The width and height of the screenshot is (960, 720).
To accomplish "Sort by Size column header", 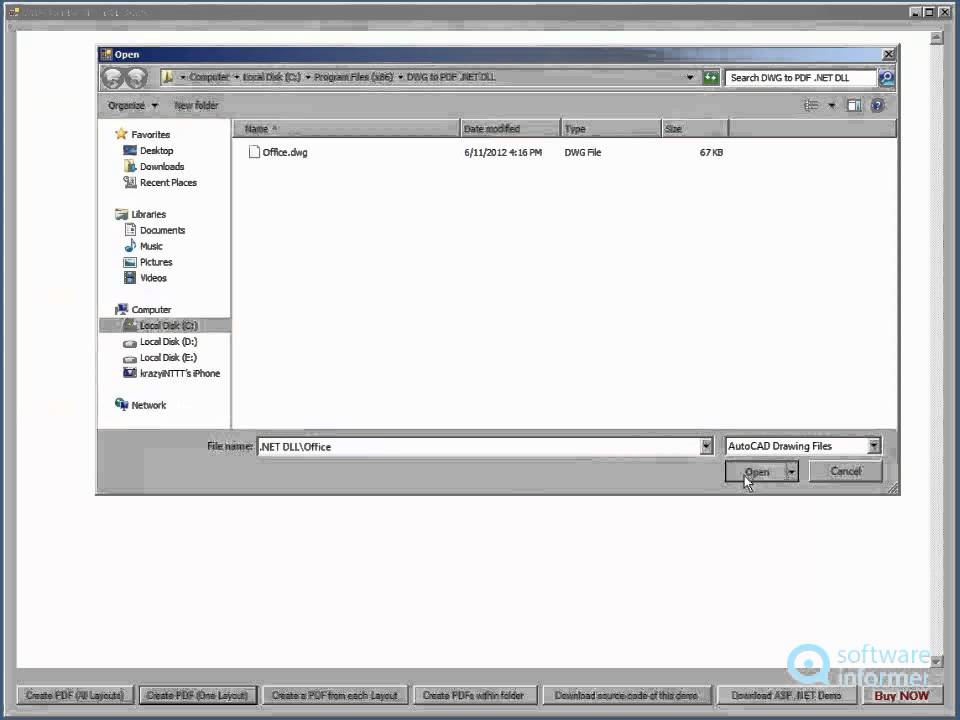I will (695, 129).
